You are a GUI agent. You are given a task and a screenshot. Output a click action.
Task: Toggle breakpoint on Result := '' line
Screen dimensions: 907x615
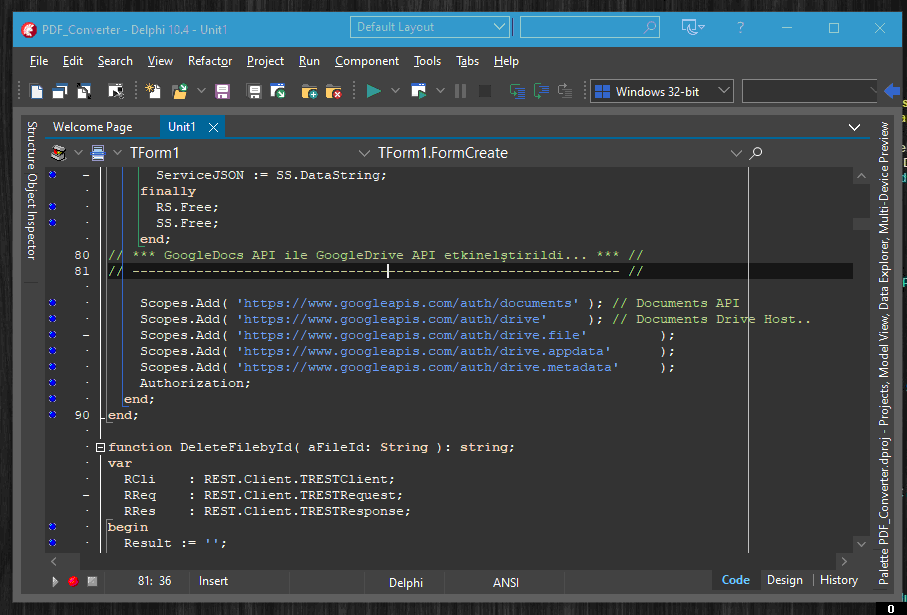tap(53, 543)
